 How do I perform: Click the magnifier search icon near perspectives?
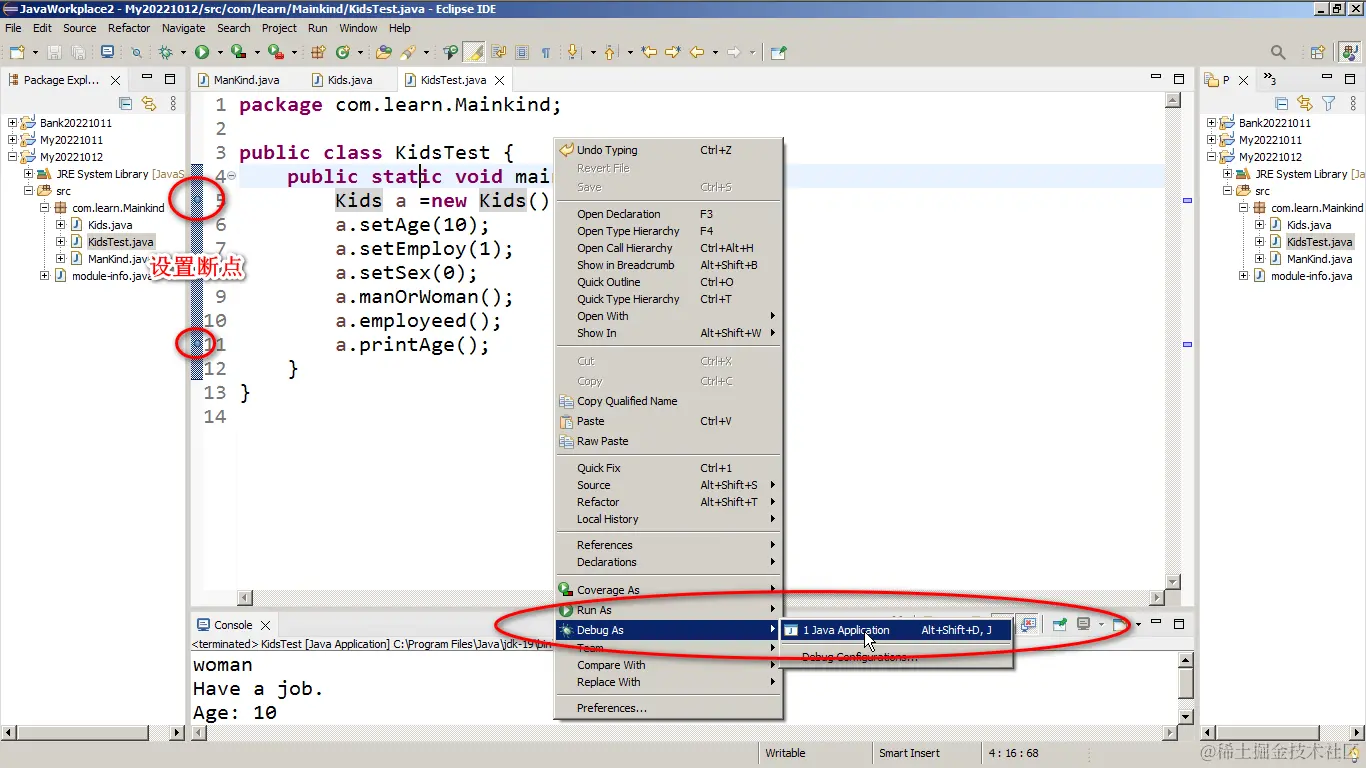pyautogui.click(x=1278, y=52)
